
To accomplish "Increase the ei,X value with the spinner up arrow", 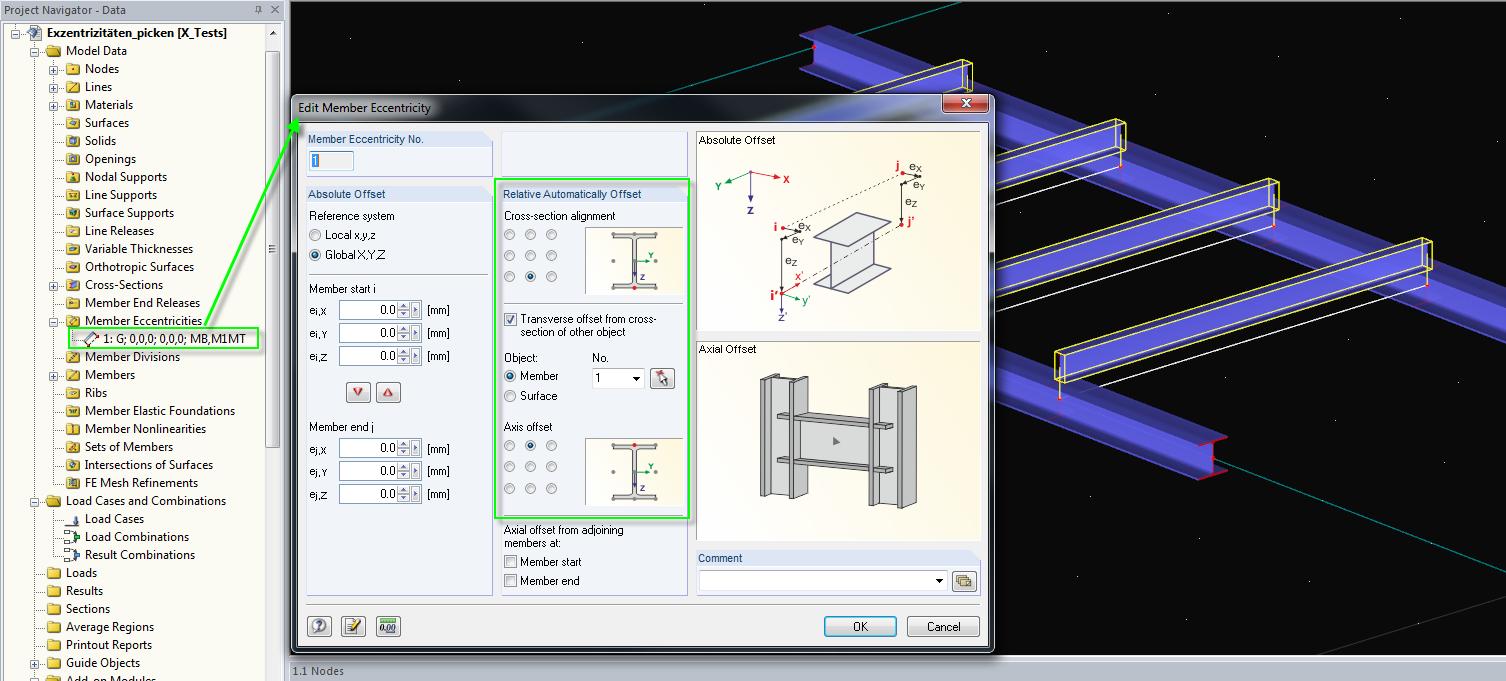I will [404, 306].
